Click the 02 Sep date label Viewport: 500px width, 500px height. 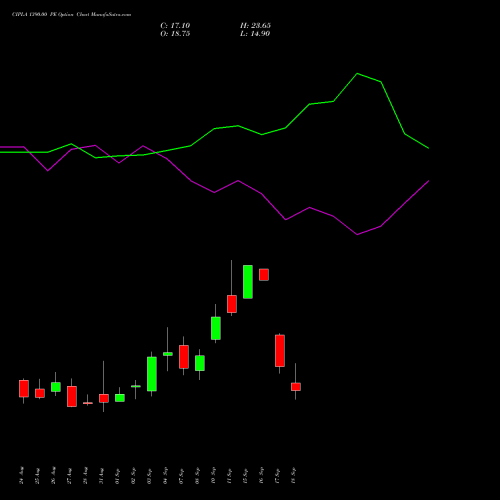click(x=134, y=476)
